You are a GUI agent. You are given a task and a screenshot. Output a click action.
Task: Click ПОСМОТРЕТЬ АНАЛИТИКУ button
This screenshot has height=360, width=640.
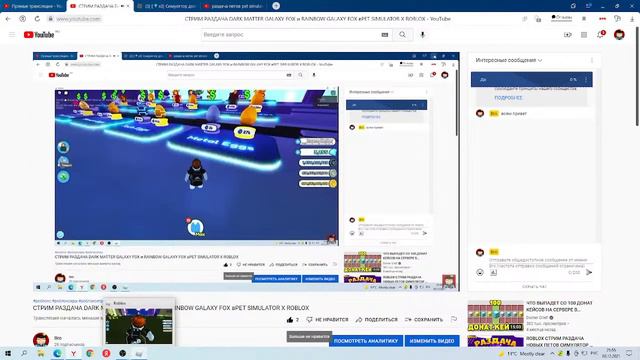(366, 341)
